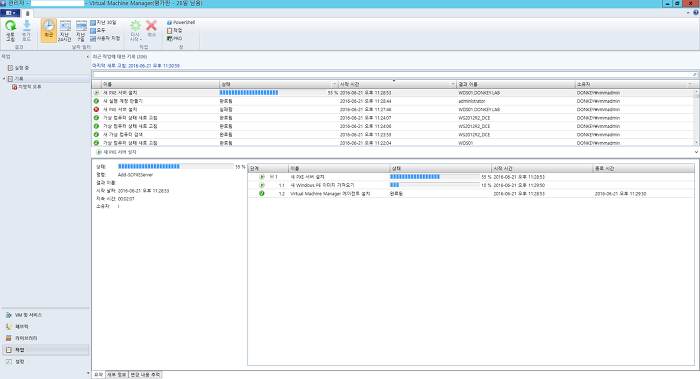Viewport: 700px width, 379px height.
Task: Select the Recent clock filter icon
Action: (49, 26)
